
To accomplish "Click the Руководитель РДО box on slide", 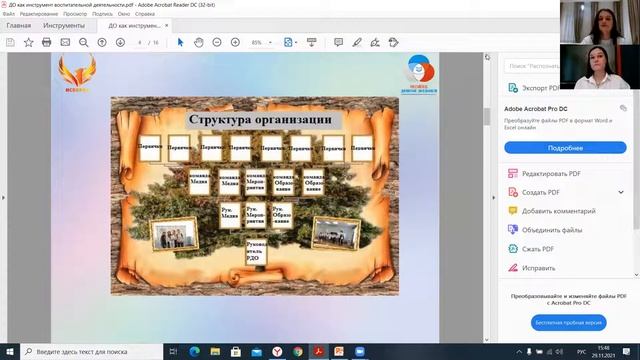I will pos(256,251).
